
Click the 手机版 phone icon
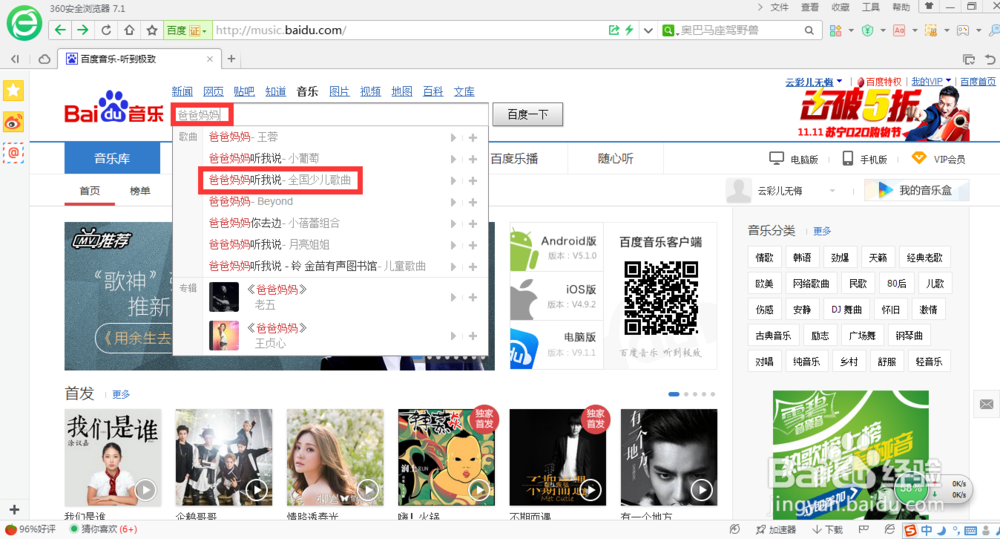click(x=848, y=158)
